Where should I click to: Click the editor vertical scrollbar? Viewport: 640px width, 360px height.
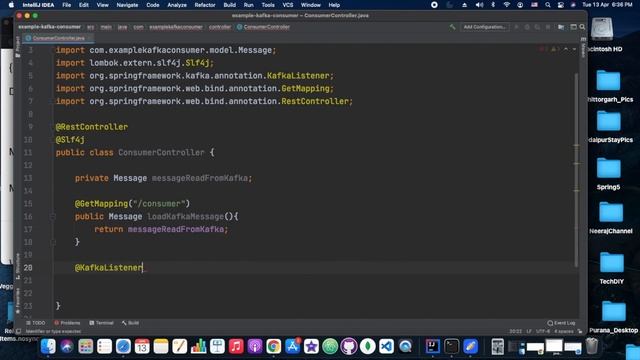(576, 169)
